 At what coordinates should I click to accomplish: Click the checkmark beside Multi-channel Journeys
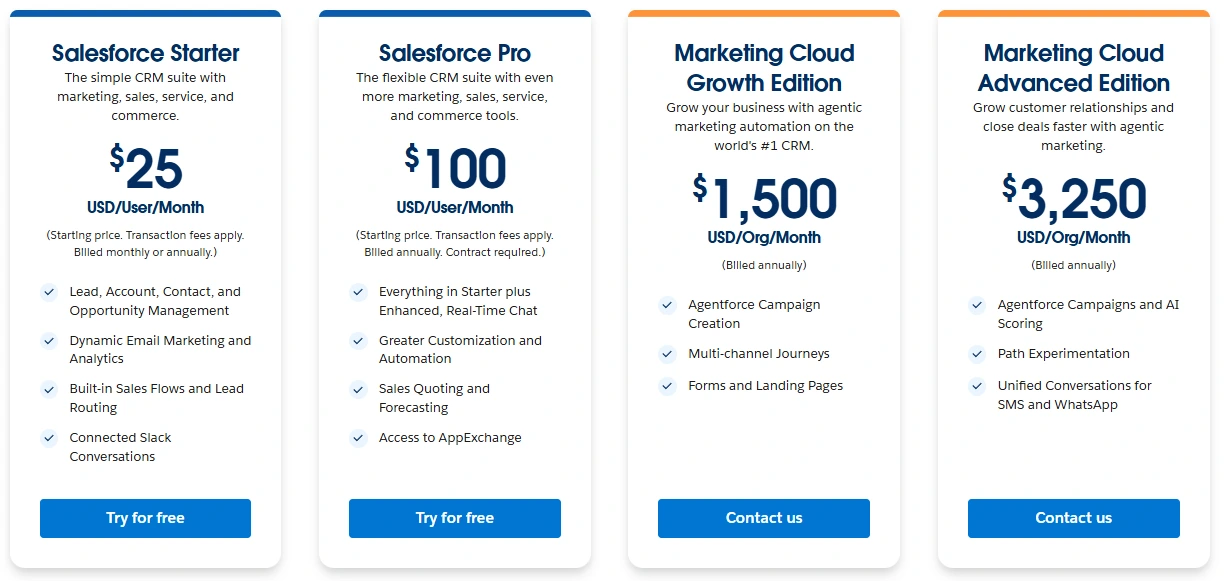(667, 354)
